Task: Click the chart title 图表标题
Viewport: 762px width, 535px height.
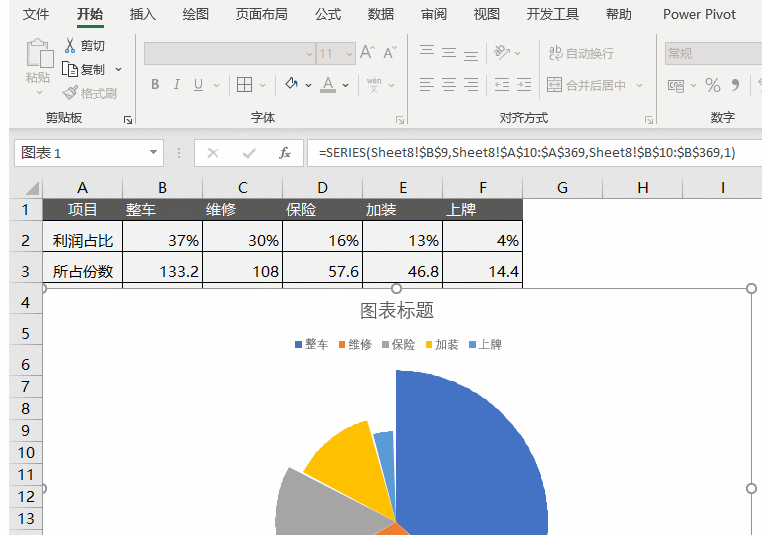Action: [397, 311]
